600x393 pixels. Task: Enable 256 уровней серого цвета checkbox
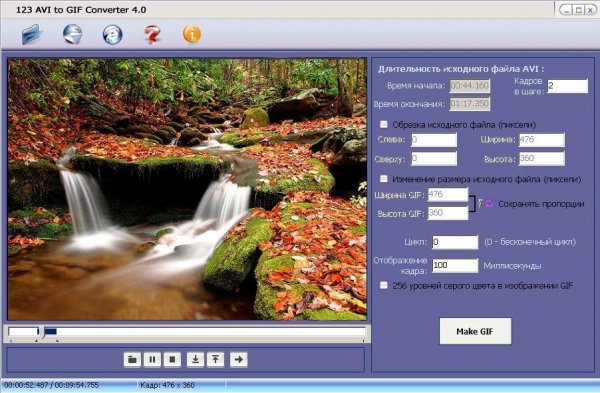[383, 285]
